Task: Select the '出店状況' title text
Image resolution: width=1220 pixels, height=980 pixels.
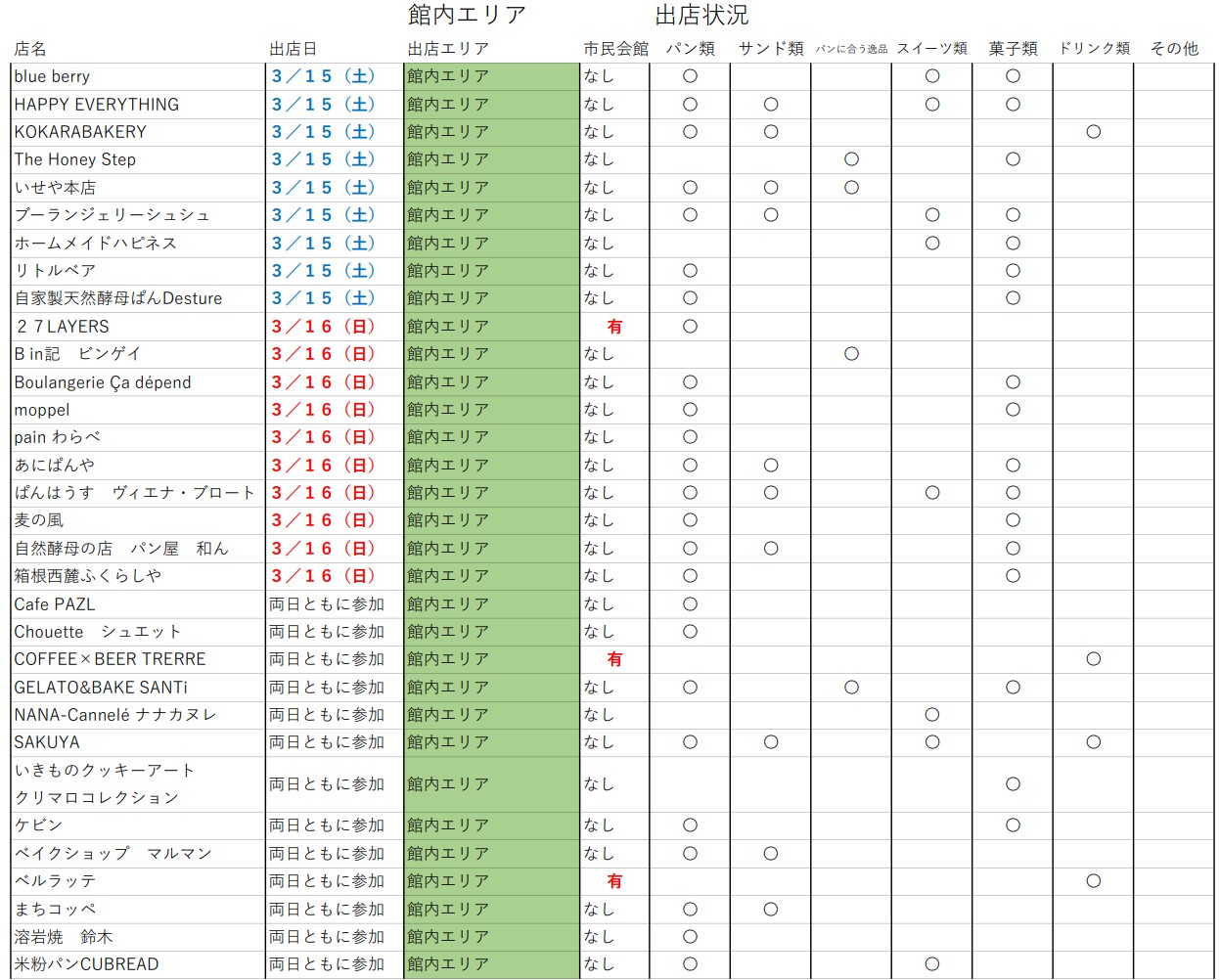Action: (x=701, y=15)
